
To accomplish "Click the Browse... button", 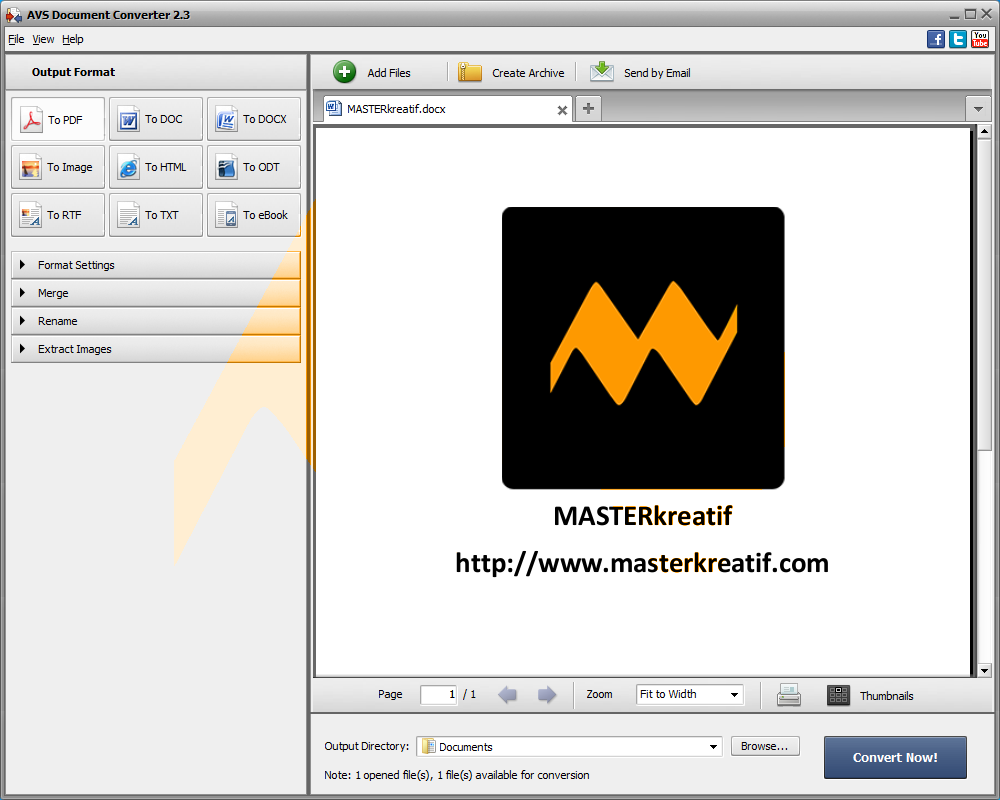I will point(765,746).
